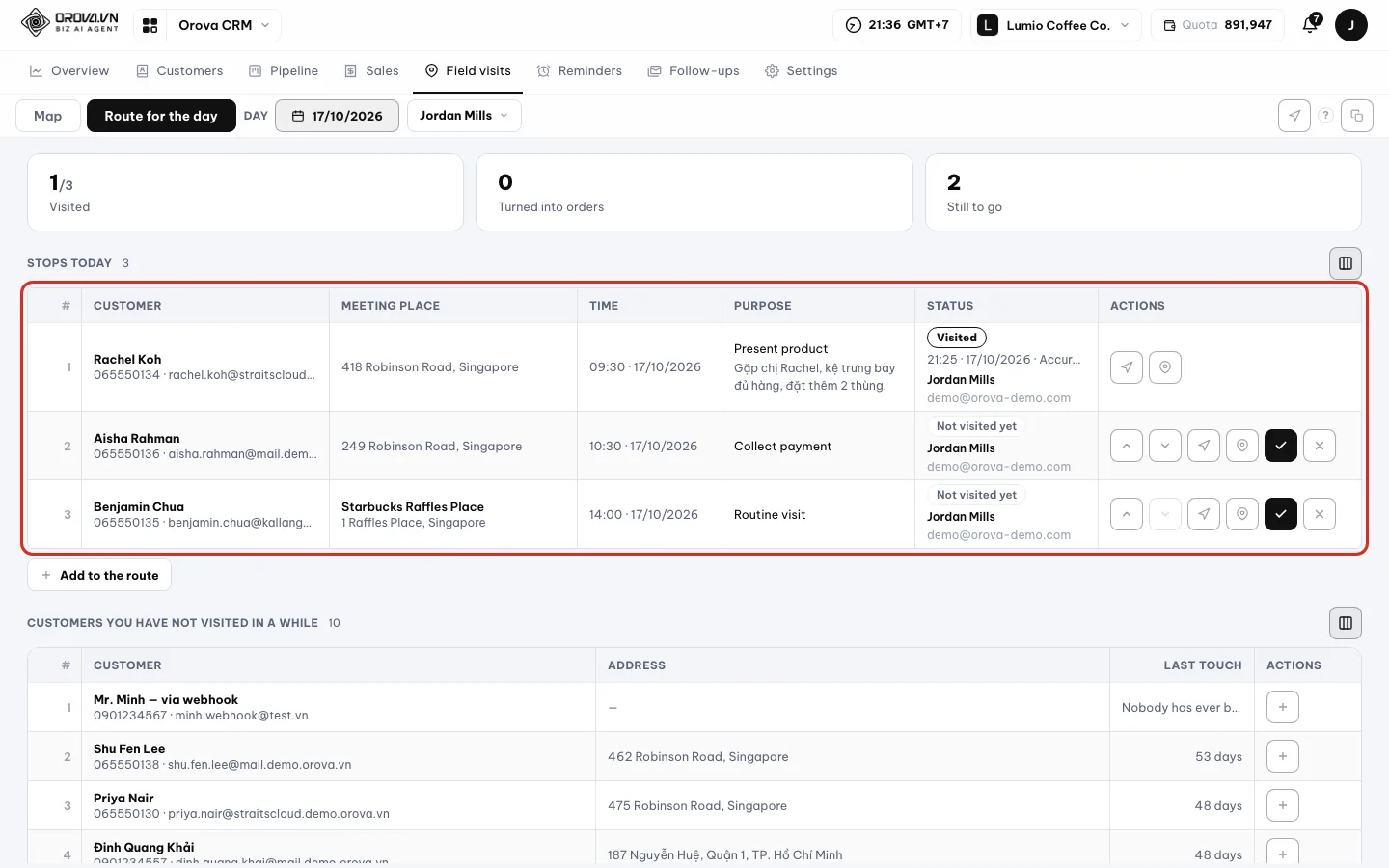Open column settings for not-visited customers table
The image size is (1389, 868).
point(1346,623)
